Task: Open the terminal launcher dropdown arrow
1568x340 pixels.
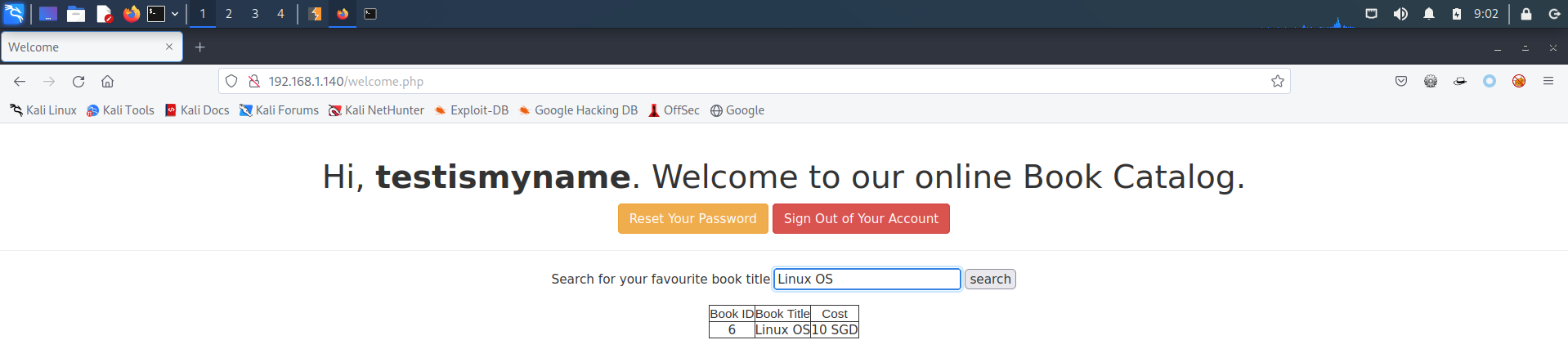Action: point(175,14)
